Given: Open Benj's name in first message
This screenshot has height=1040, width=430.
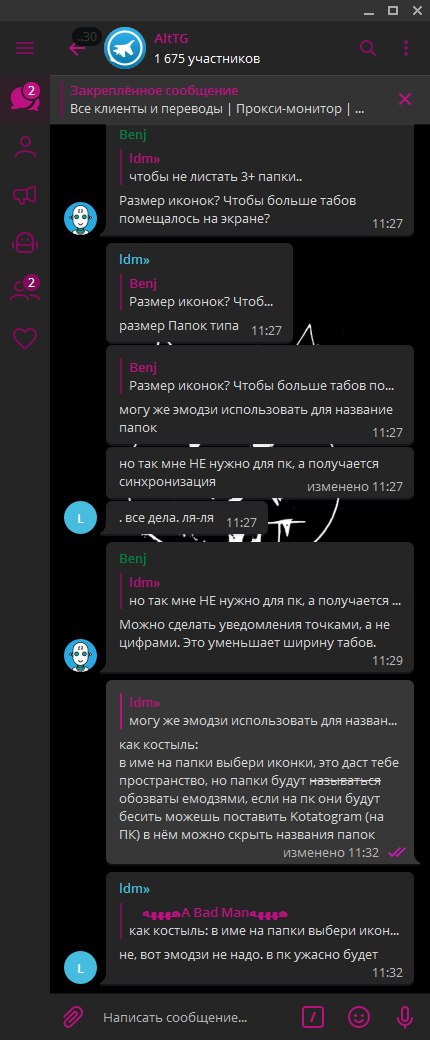Looking at the screenshot, I should [x=133, y=135].
